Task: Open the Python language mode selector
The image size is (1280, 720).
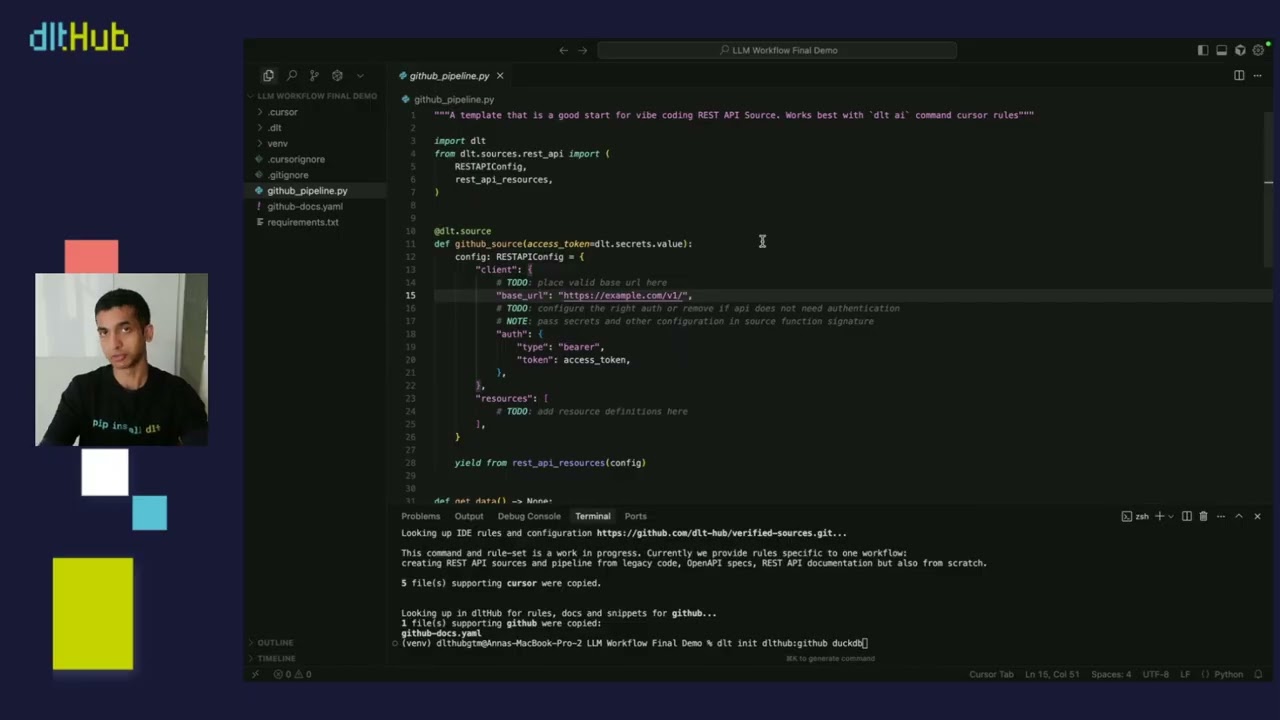Action: pyautogui.click(x=1228, y=674)
